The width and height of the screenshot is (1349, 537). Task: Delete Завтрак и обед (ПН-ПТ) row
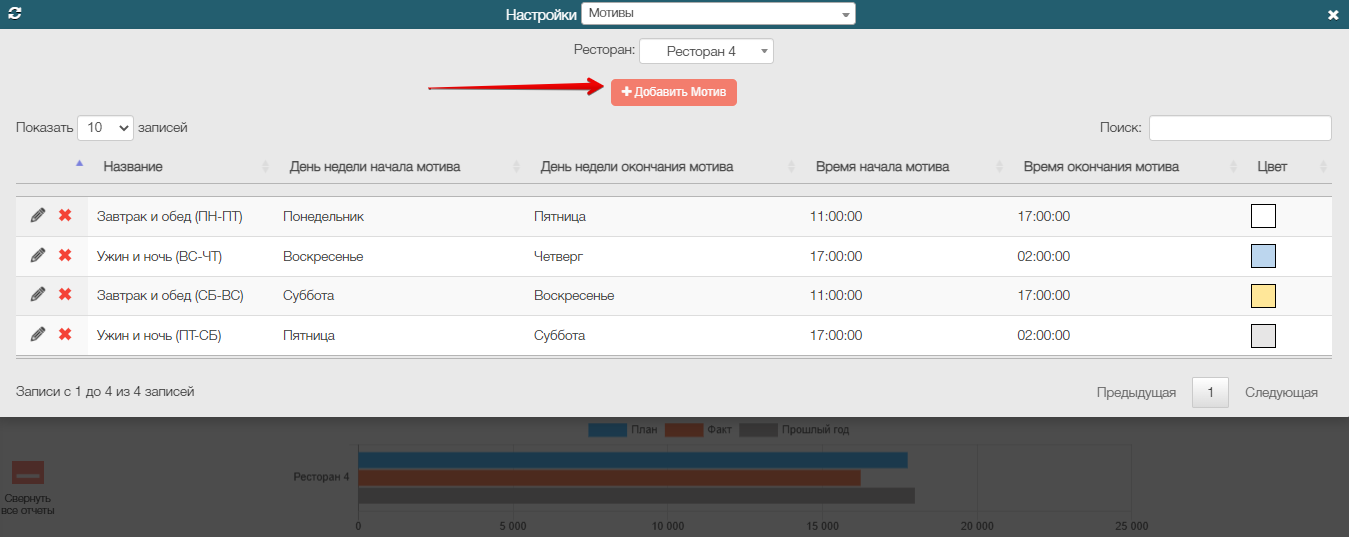[x=65, y=215]
